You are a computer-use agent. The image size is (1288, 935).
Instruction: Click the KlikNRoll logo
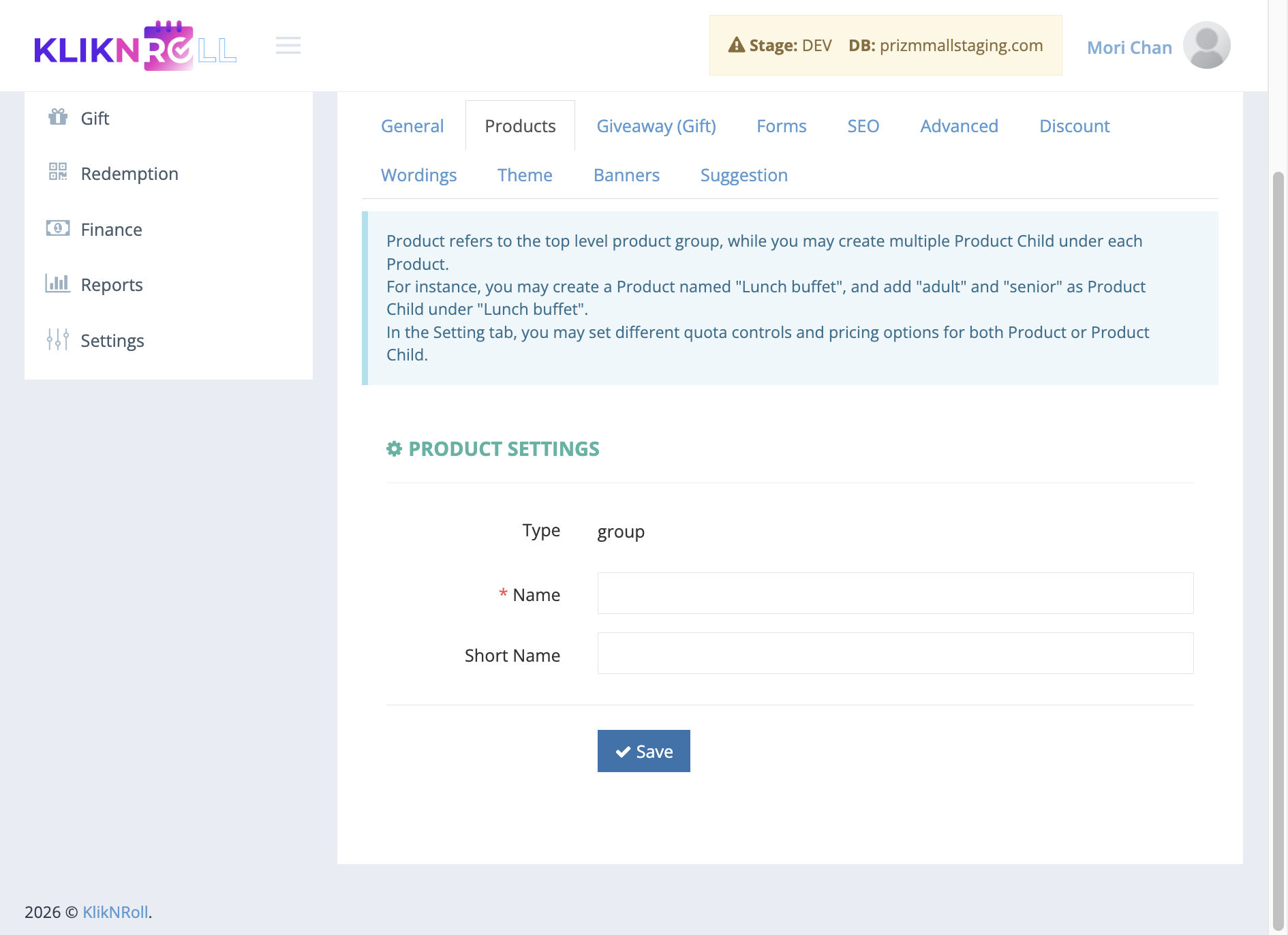click(x=135, y=46)
